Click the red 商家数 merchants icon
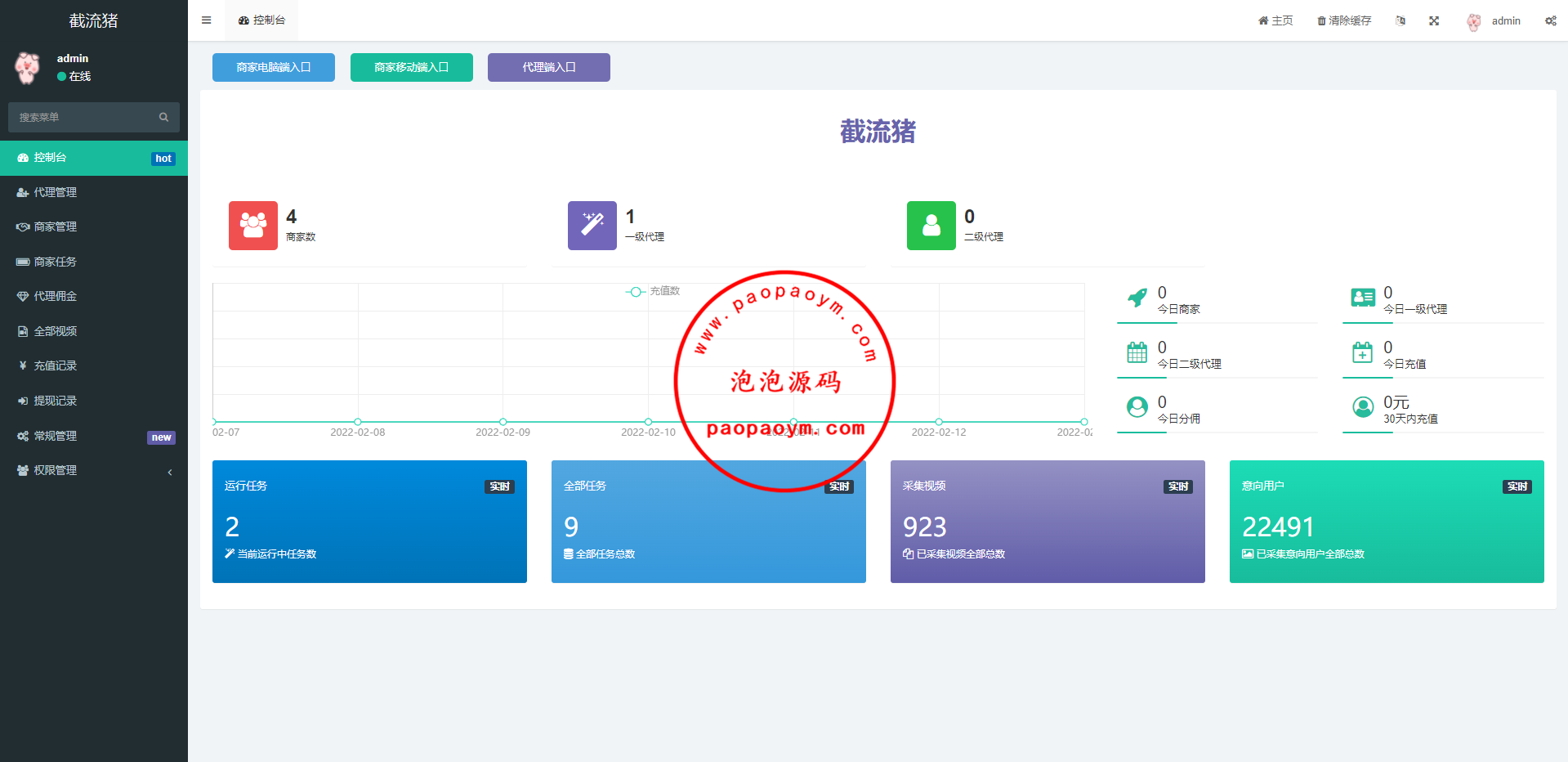The width and height of the screenshot is (1568, 762). (253, 226)
